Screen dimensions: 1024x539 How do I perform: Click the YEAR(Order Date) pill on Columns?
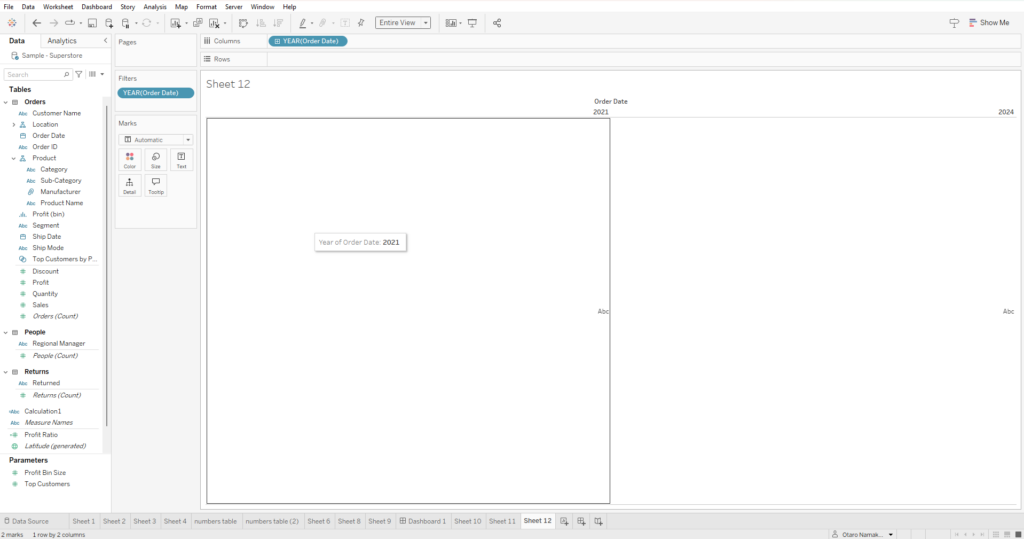tap(308, 41)
